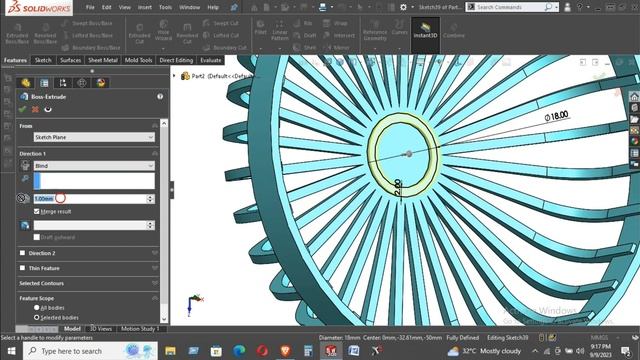This screenshot has height=360, width=640.
Task: Accept the Boss-Extrude with green checkmark
Action: point(22,109)
